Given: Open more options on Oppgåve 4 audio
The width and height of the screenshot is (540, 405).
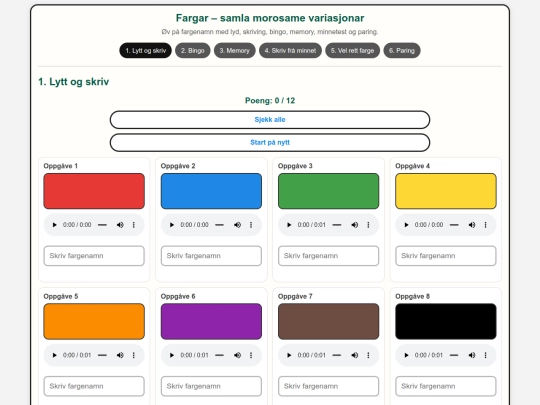Looking at the screenshot, I should (x=486, y=225).
